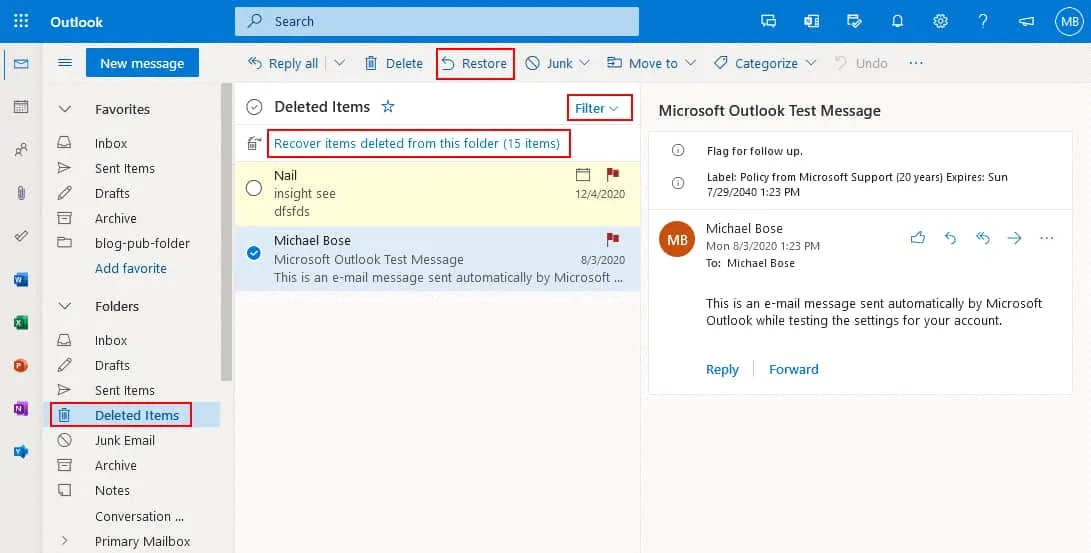Image resolution: width=1091 pixels, height=553 pixels.
Task: Deselect the Michael Bose message checkbox
Action: point(254,253)
